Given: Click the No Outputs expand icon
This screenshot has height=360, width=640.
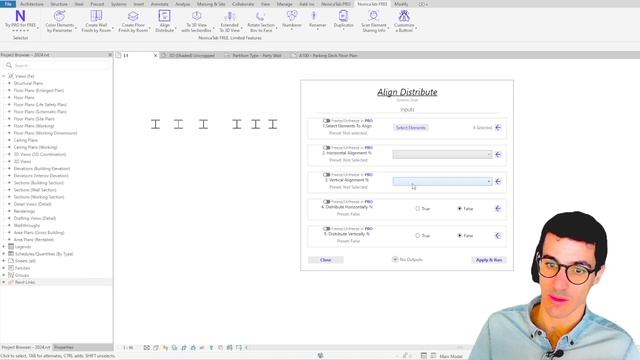Looking at the screenshot, I should point(395,259).
